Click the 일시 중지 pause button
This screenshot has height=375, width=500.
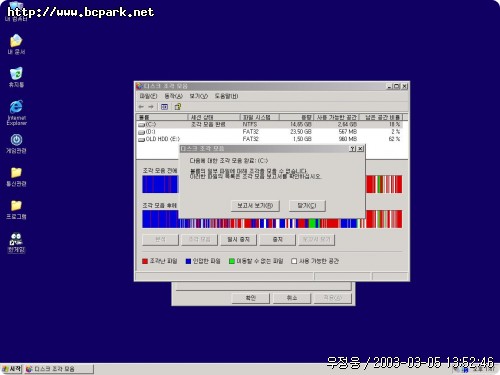pyautogui.click(x=238, y=239)
